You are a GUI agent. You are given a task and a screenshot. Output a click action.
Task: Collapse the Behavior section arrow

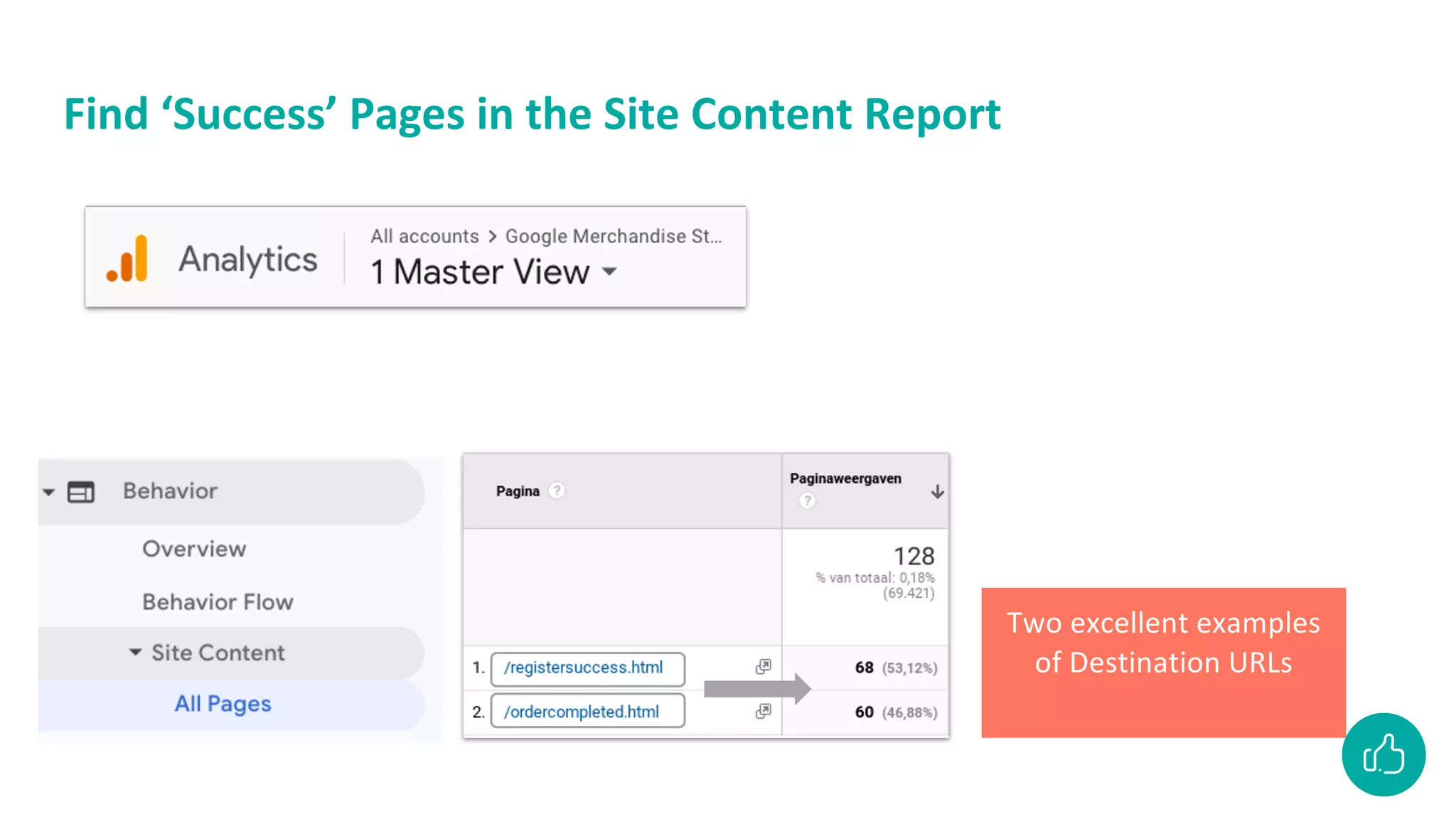[49, 492]
